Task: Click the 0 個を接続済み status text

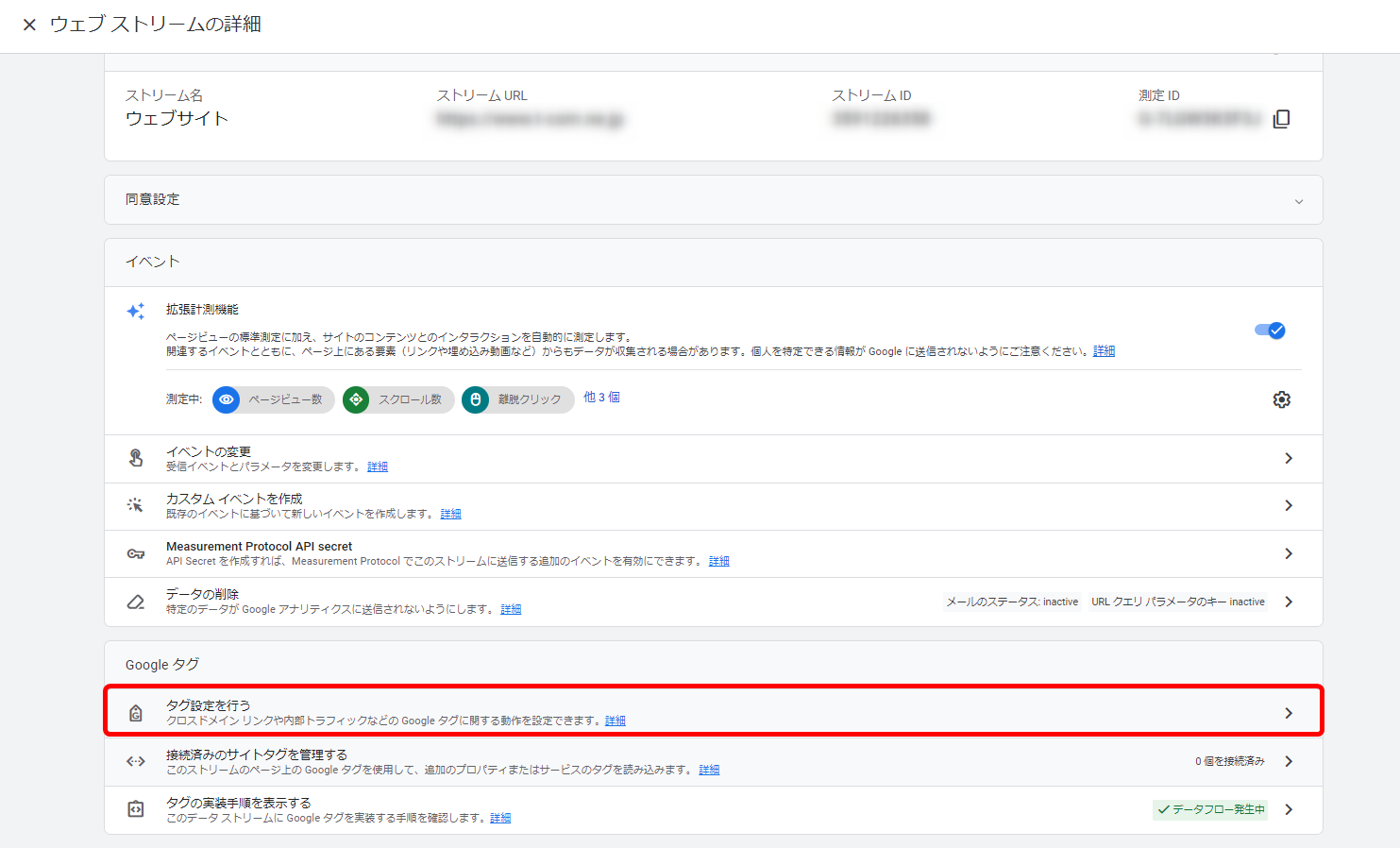Action: pos(1230,761)
